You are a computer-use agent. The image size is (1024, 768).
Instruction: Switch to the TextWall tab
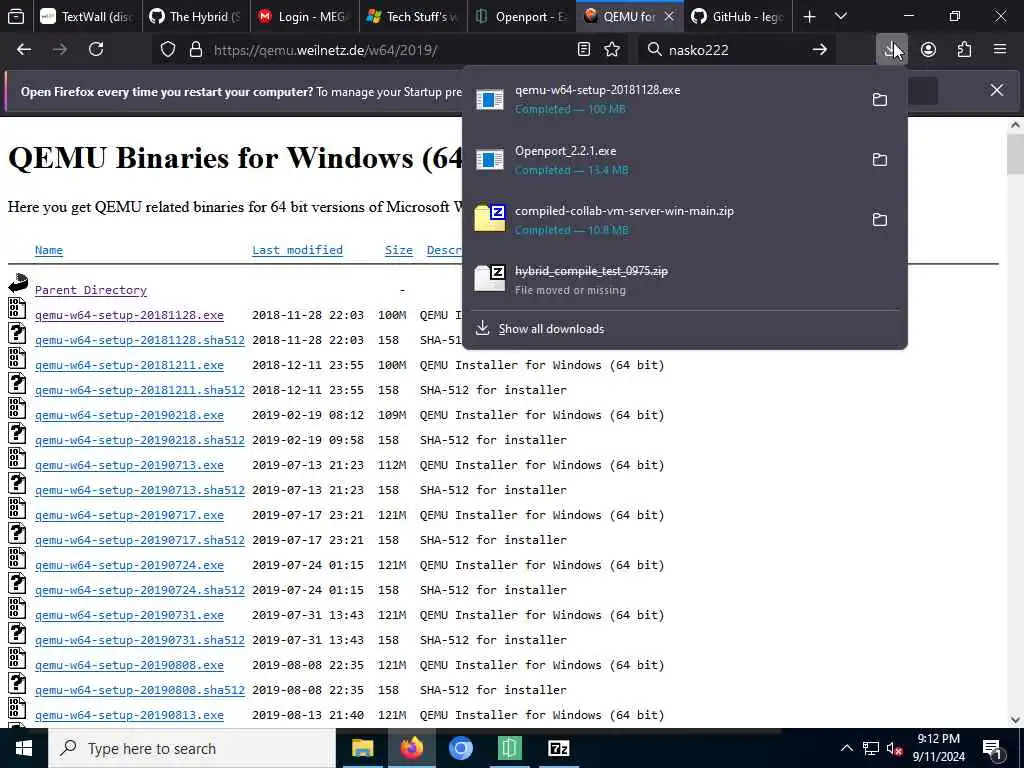click(87, 17)
